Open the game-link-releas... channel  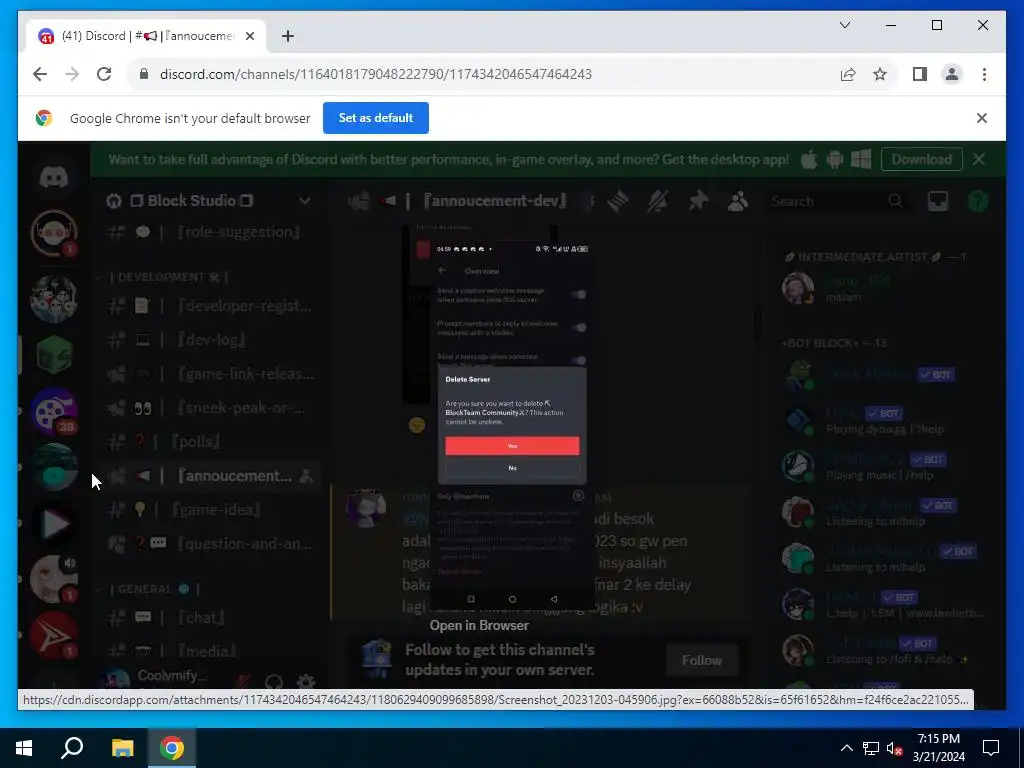209,374
